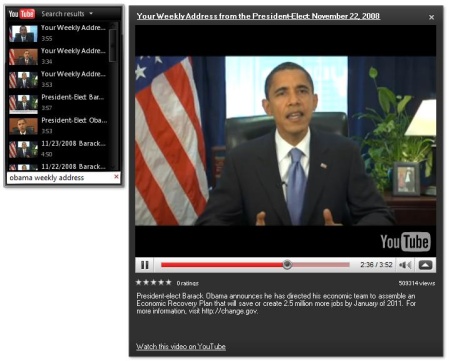Rate the video using the five stars

pos(153,282)
